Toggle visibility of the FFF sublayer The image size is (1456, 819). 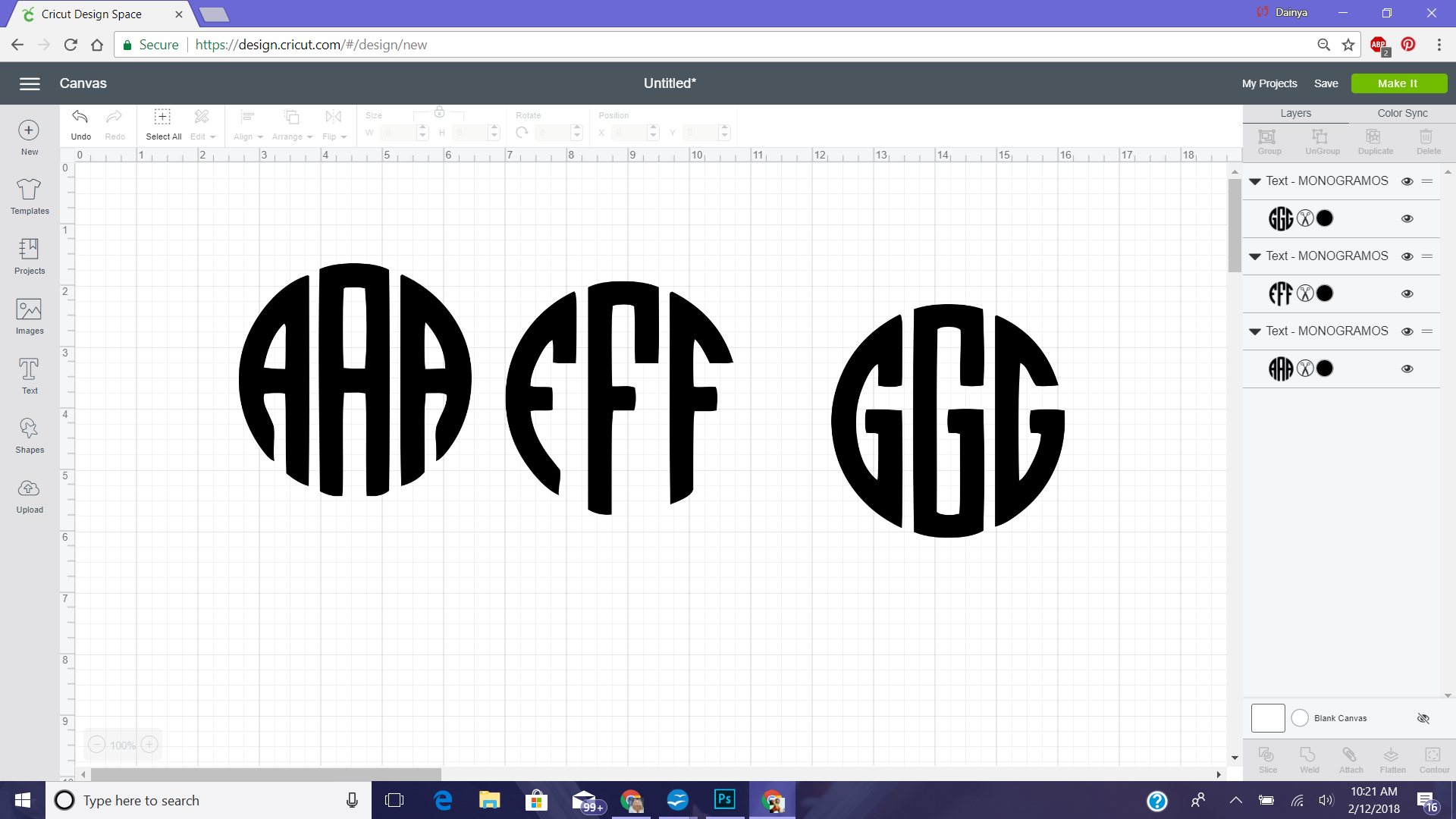1407,293
